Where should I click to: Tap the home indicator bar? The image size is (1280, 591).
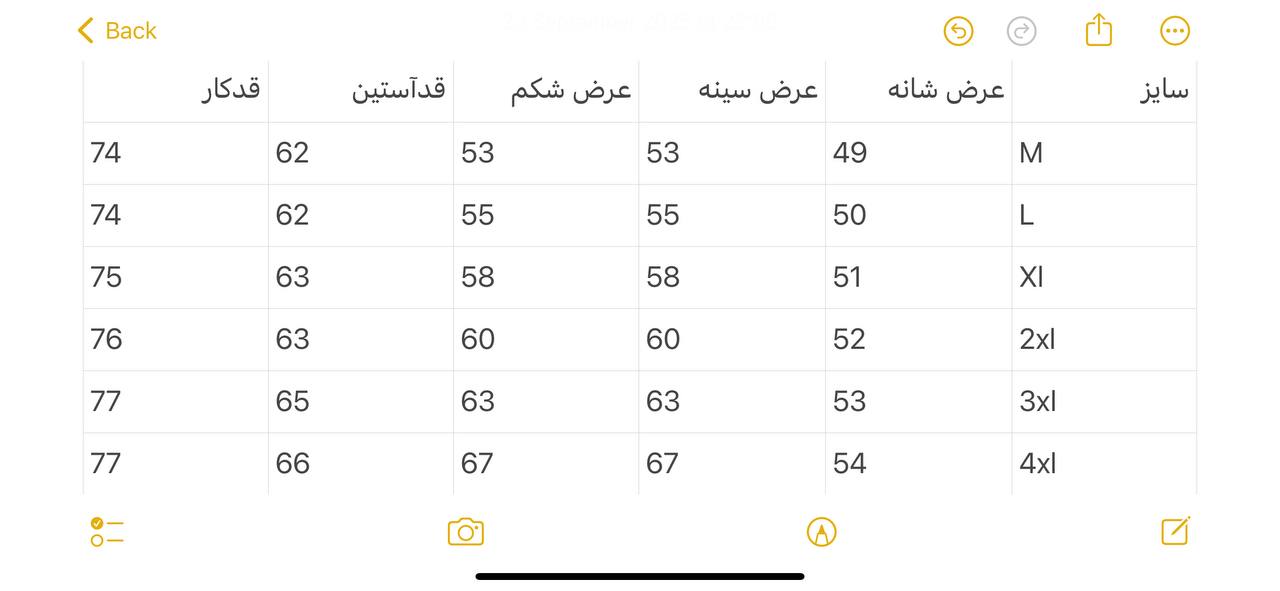pos(640,576)
